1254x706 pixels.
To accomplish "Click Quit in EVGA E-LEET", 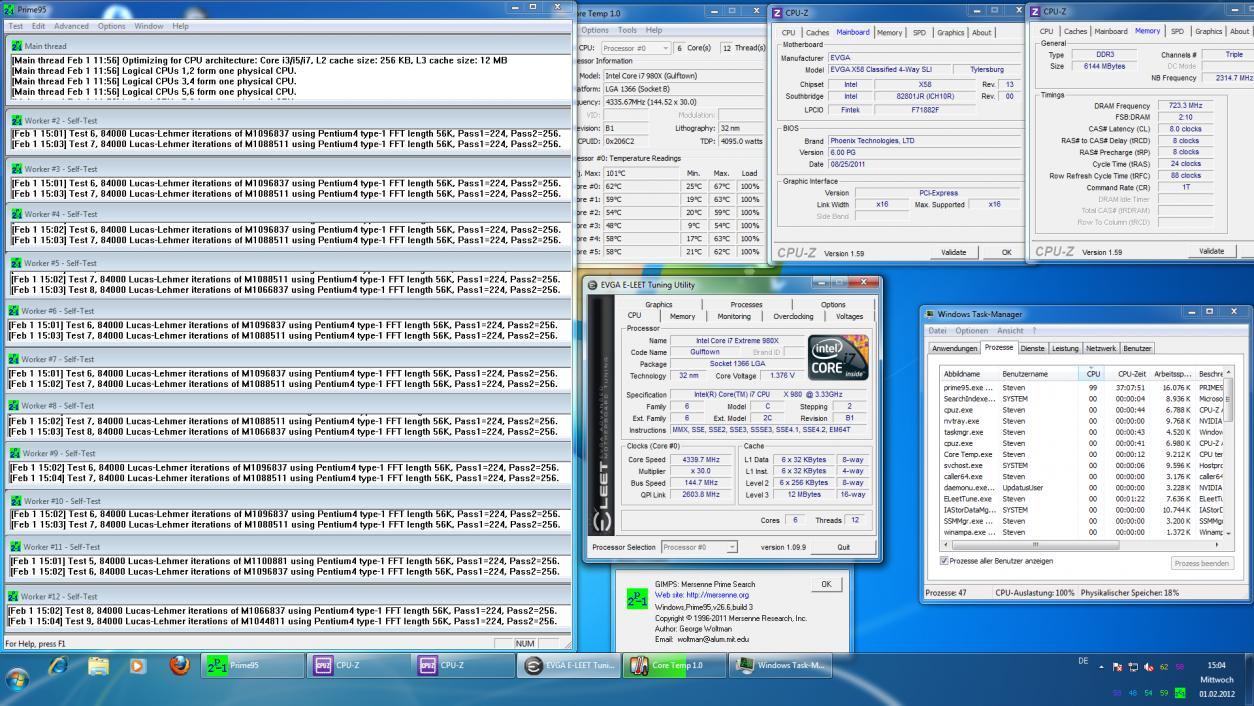I will pos(843,547).
